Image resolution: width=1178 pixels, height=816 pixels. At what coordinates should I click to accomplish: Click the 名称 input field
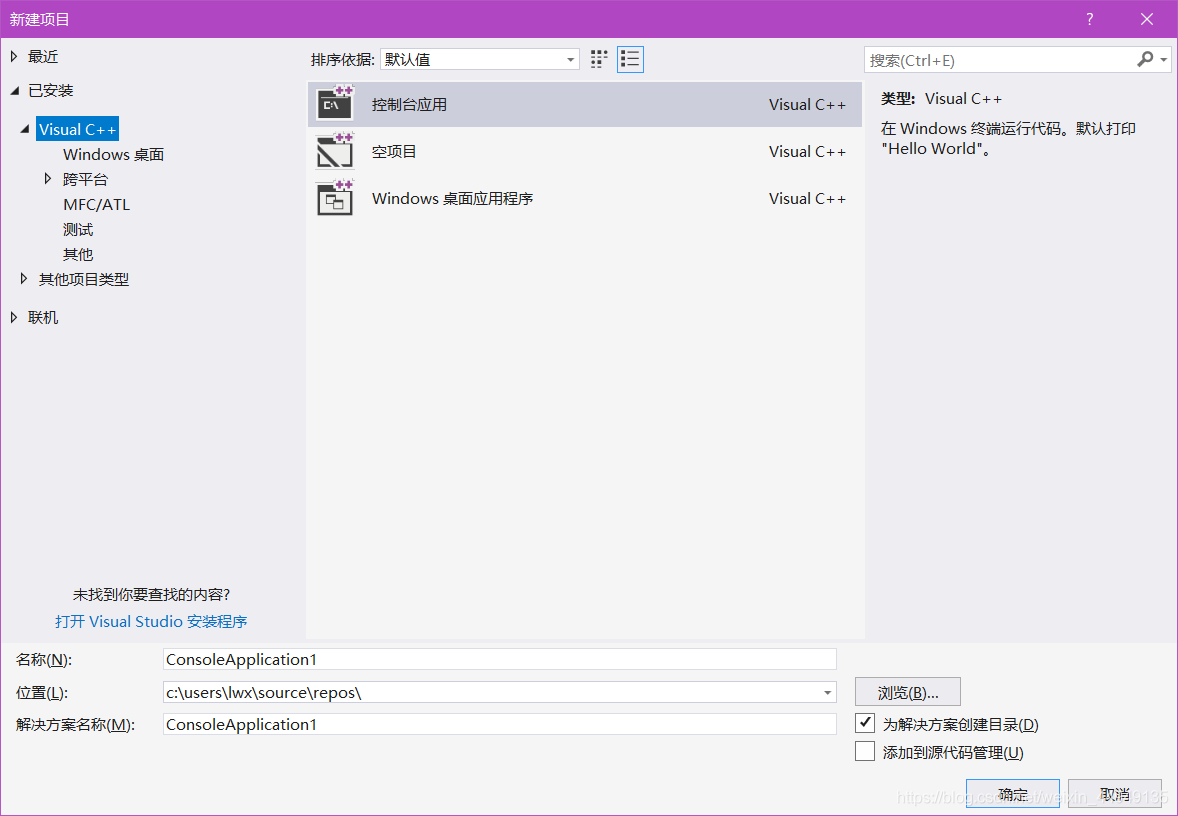[x=500, y=659]
